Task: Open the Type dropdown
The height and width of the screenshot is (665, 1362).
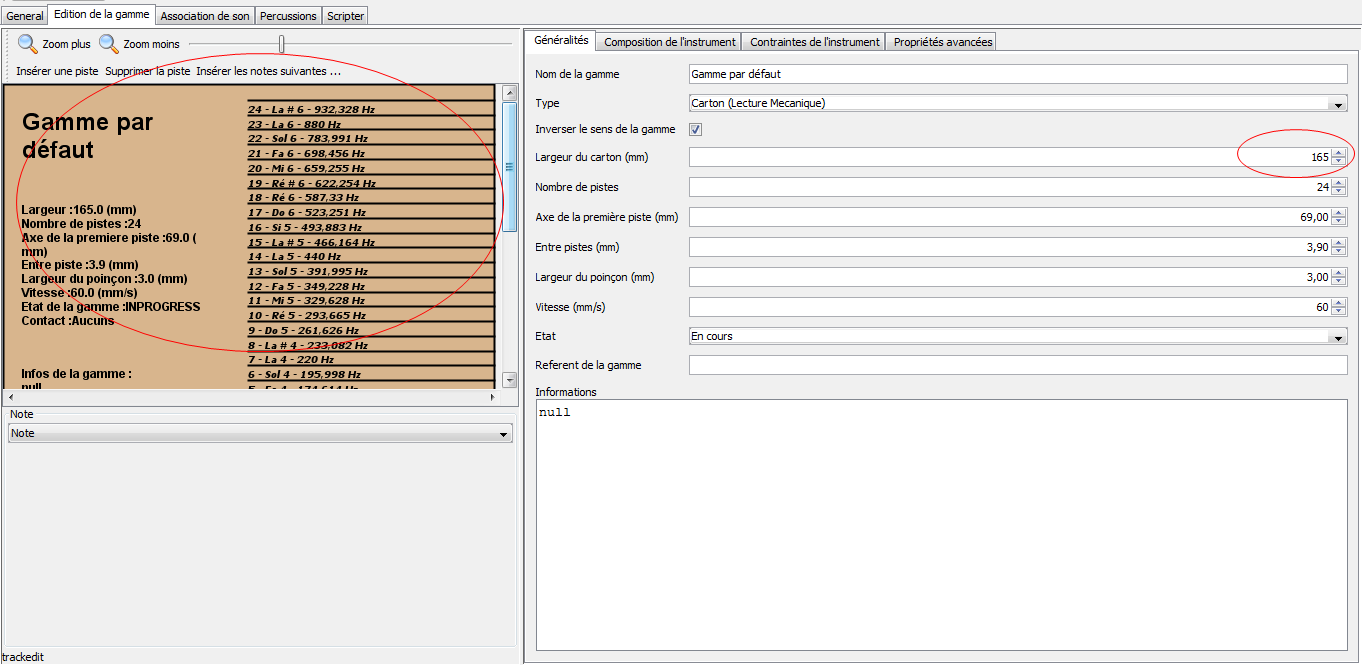Action: coord(1337,104)
